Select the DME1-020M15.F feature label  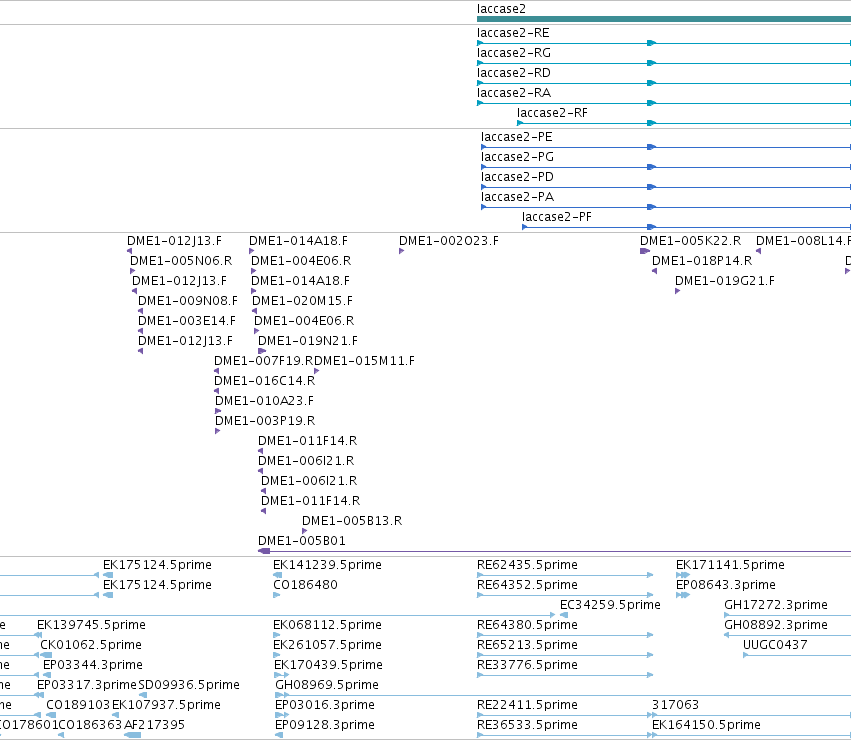[302, 301]
